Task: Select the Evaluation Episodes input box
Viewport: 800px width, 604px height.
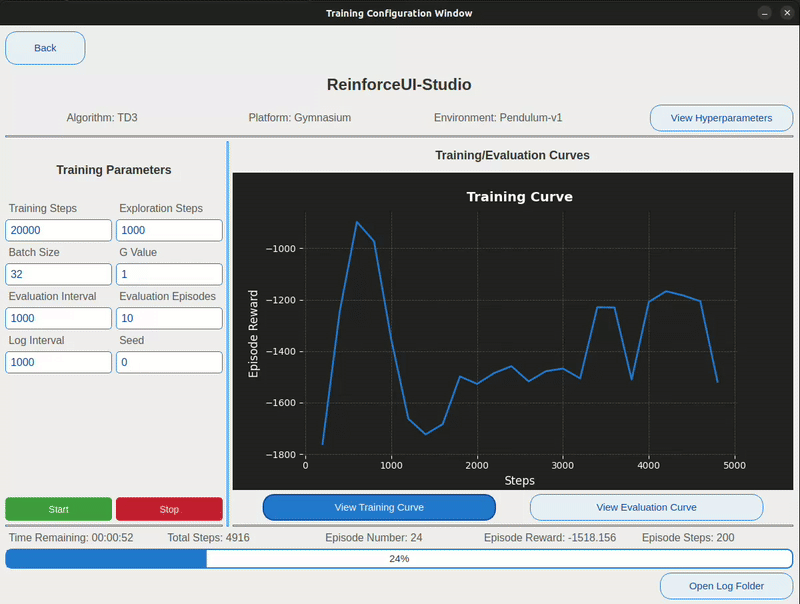Action: click(x=169, y=318)
